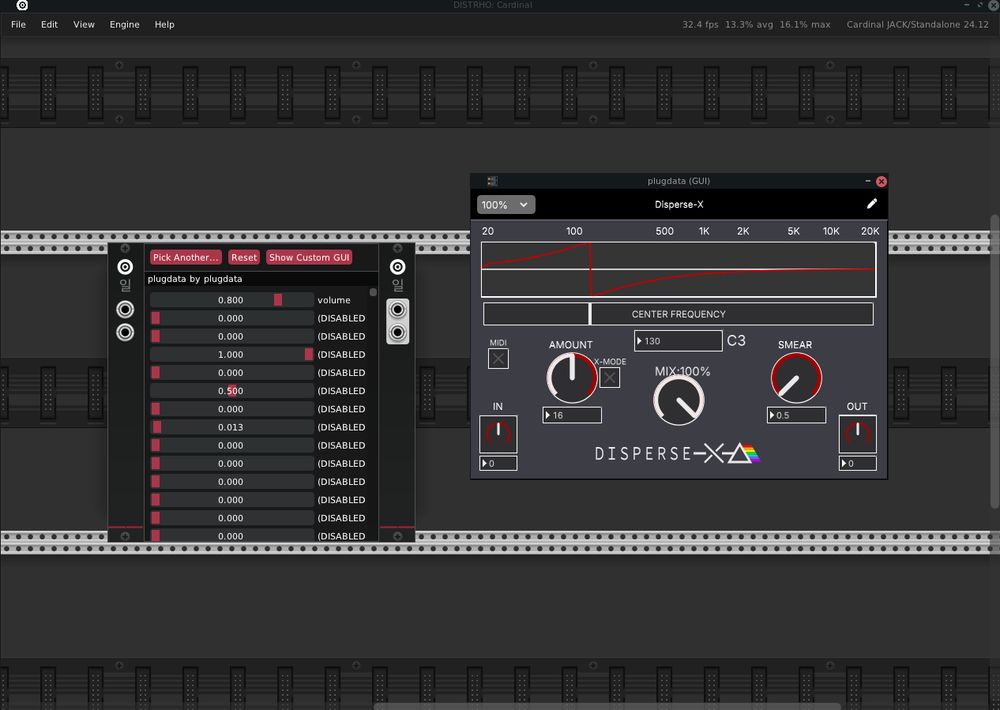Click the Disperse-X patch title
This screenshot has width=1000, height=710.
click(x=679, y=204)
